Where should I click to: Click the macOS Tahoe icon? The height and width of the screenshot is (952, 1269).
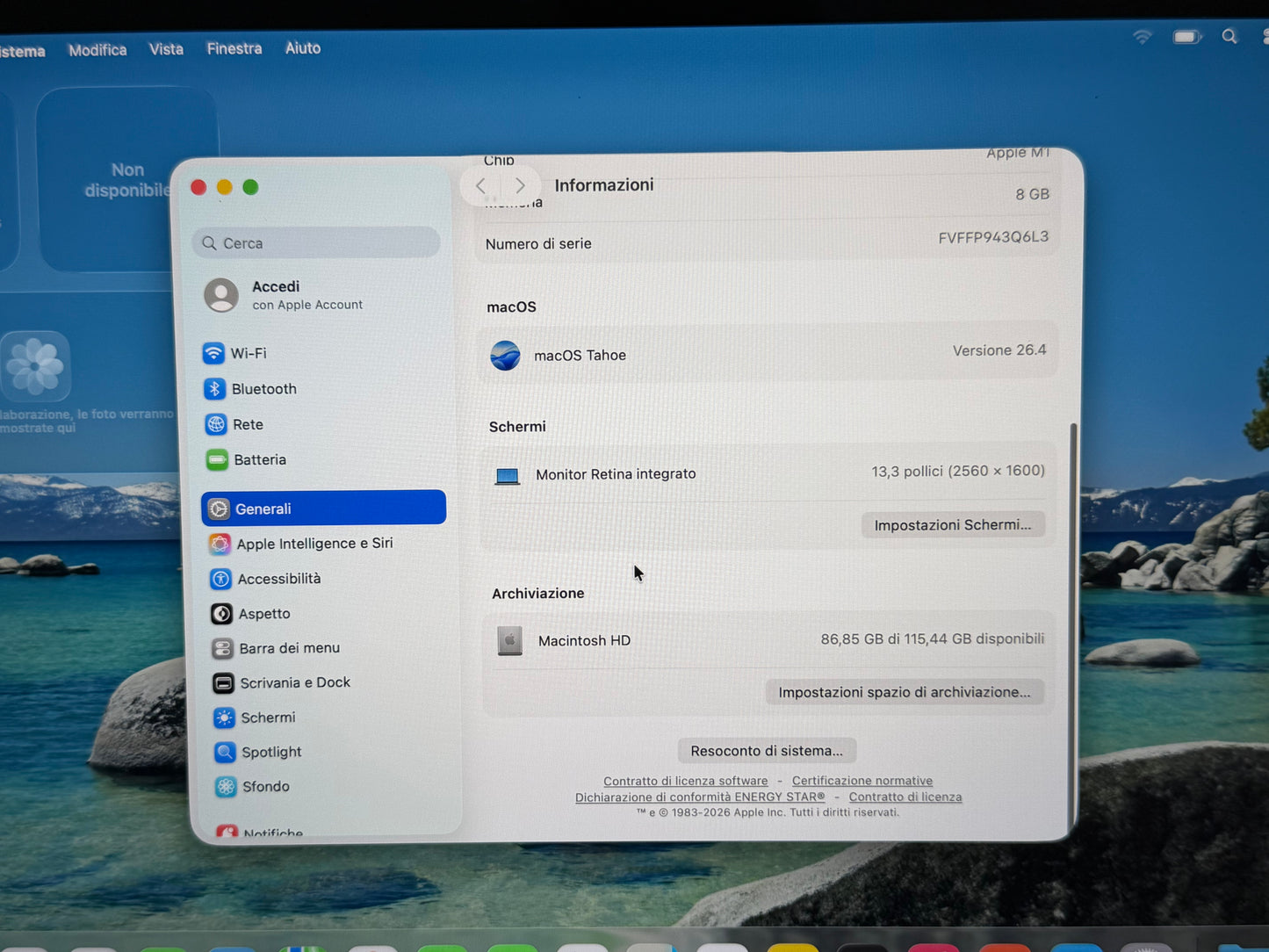pos(505,356)
